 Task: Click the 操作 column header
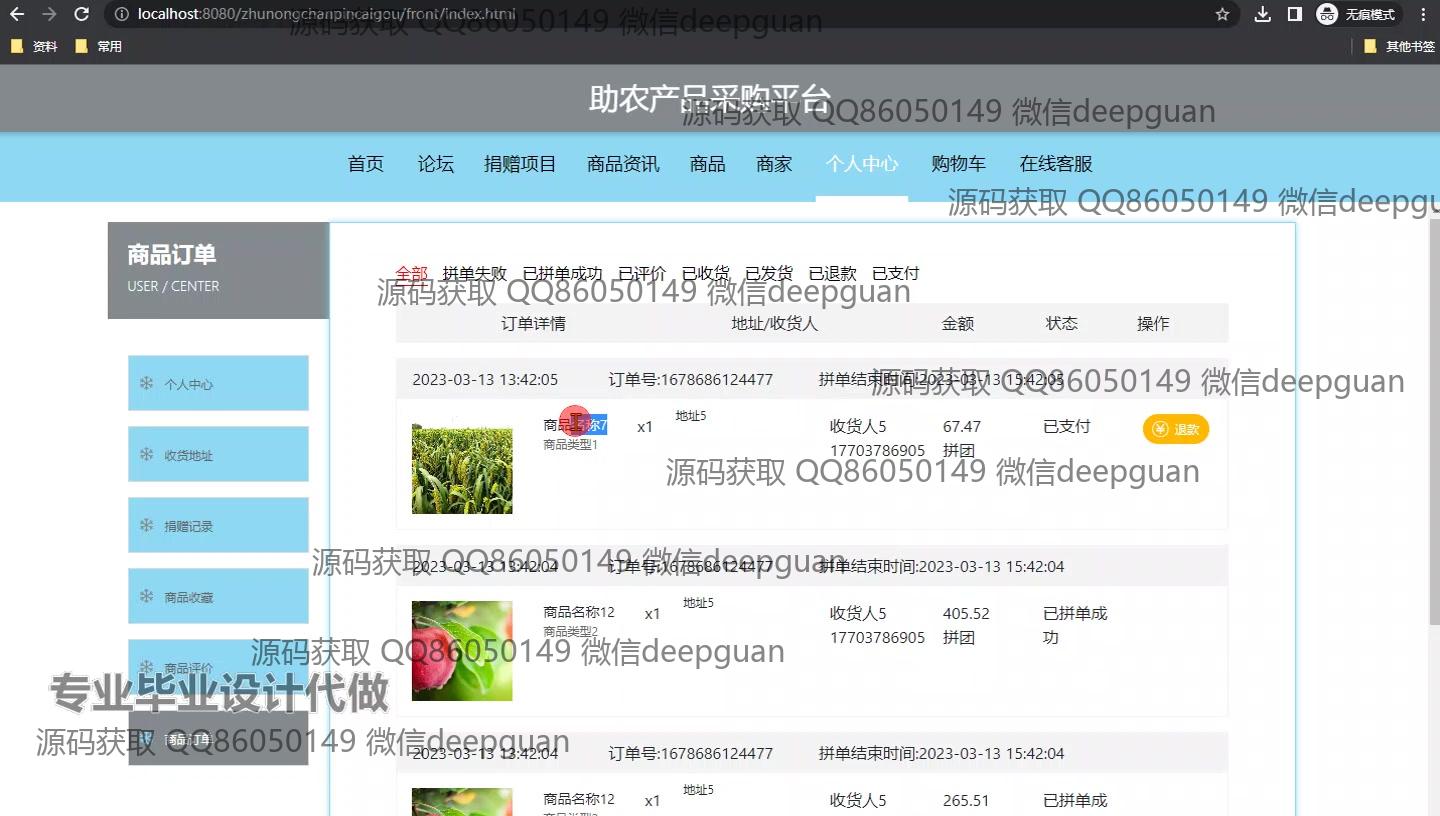1153,323
